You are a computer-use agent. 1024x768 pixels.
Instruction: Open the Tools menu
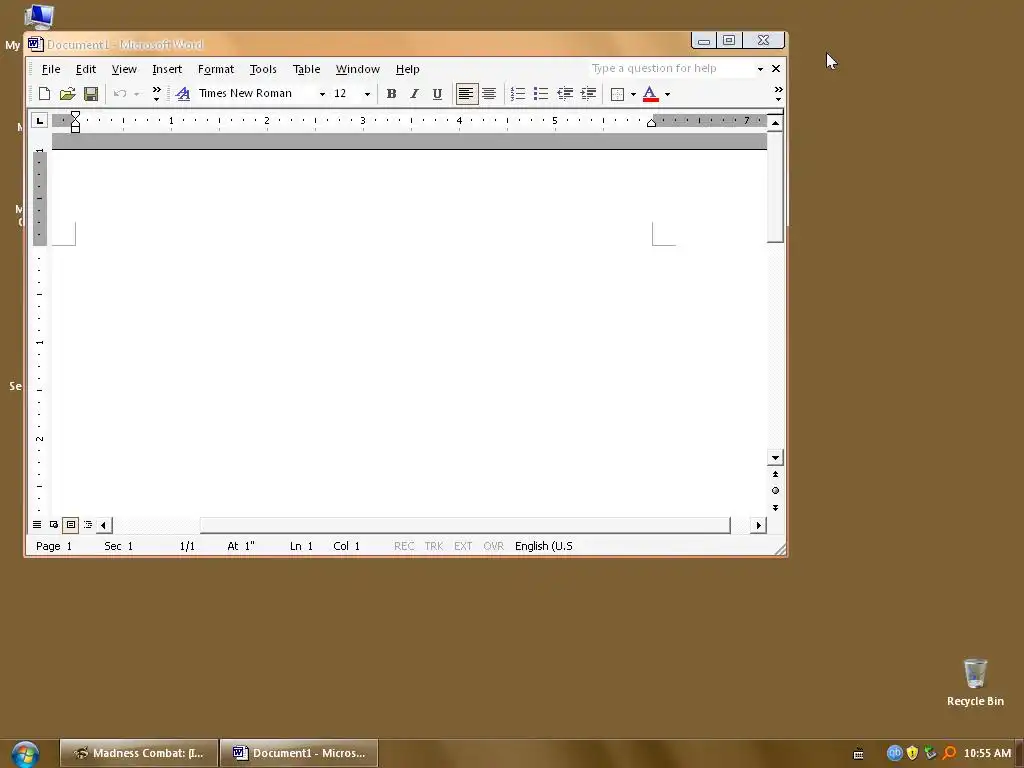(x=263, y=69)
